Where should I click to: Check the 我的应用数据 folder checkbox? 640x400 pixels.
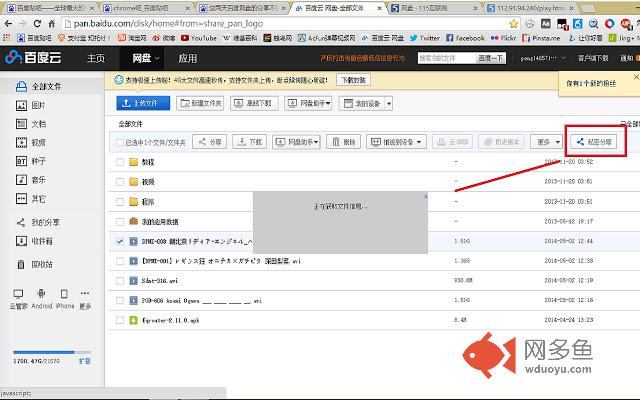pyautogui.click(x=120, y=222)
